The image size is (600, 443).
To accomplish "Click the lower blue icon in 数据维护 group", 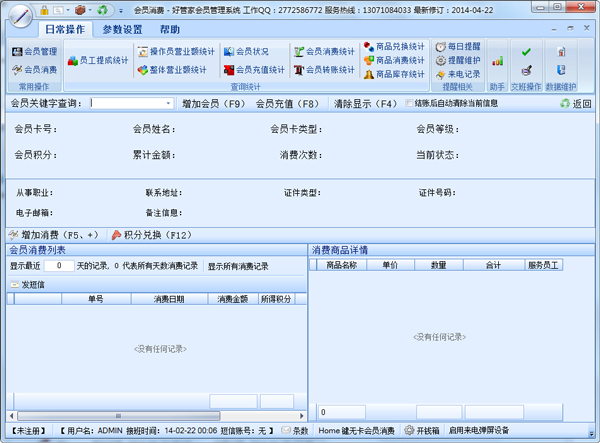I will 561,70.
